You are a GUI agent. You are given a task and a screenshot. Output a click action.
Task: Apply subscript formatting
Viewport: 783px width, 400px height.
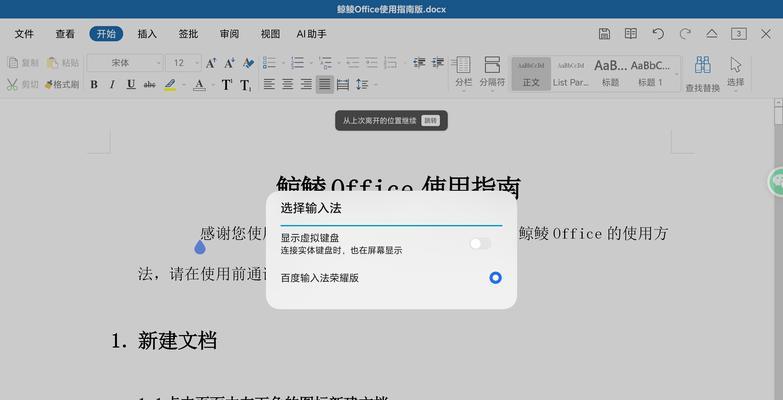click(245, 85)
